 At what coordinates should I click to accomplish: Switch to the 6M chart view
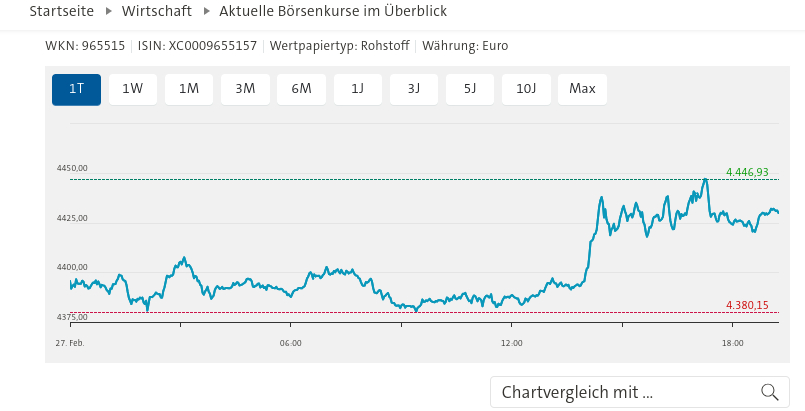click(x=302, y=89)
